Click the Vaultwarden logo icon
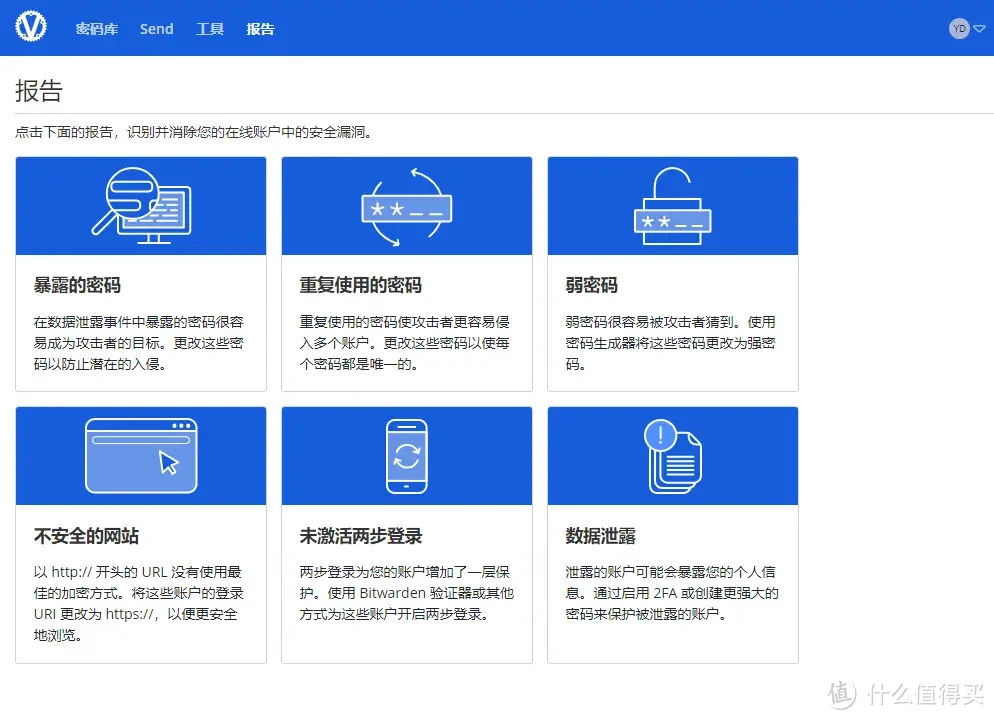 tap(31, 28)
